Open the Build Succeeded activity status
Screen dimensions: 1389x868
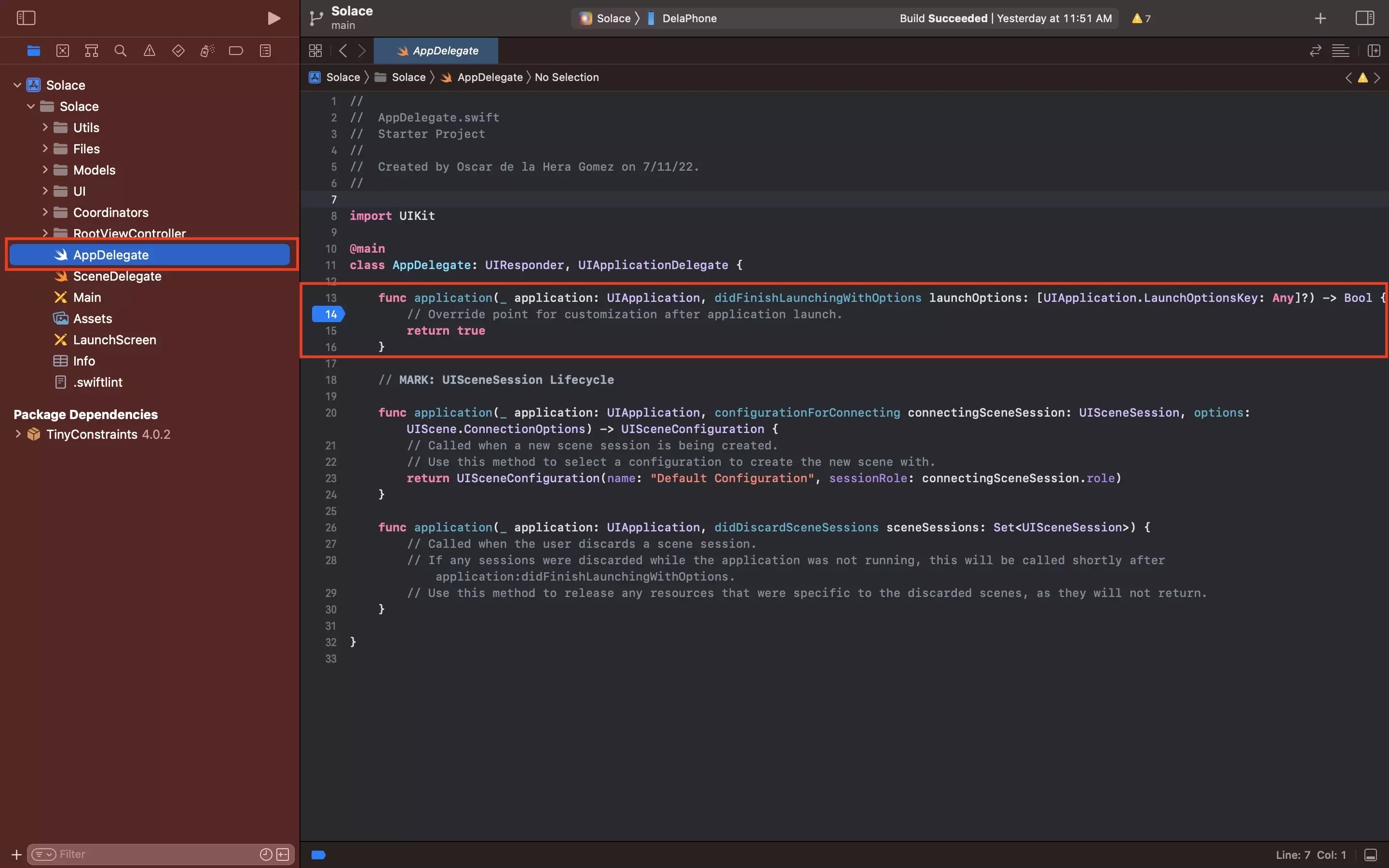1006,18
